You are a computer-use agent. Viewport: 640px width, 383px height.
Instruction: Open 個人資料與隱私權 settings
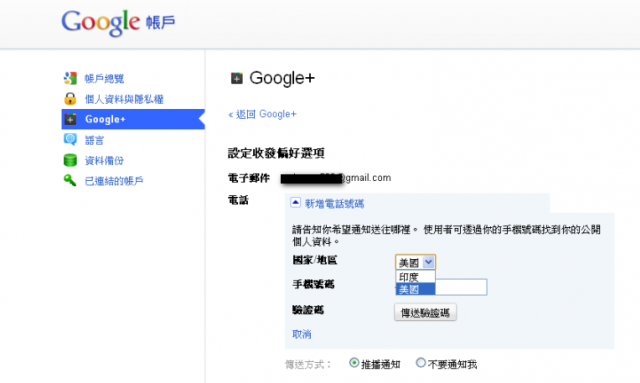(124, 99)
